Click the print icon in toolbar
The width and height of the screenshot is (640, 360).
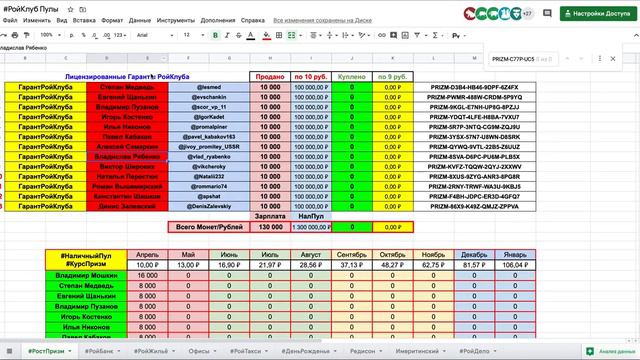pos(15,36)
